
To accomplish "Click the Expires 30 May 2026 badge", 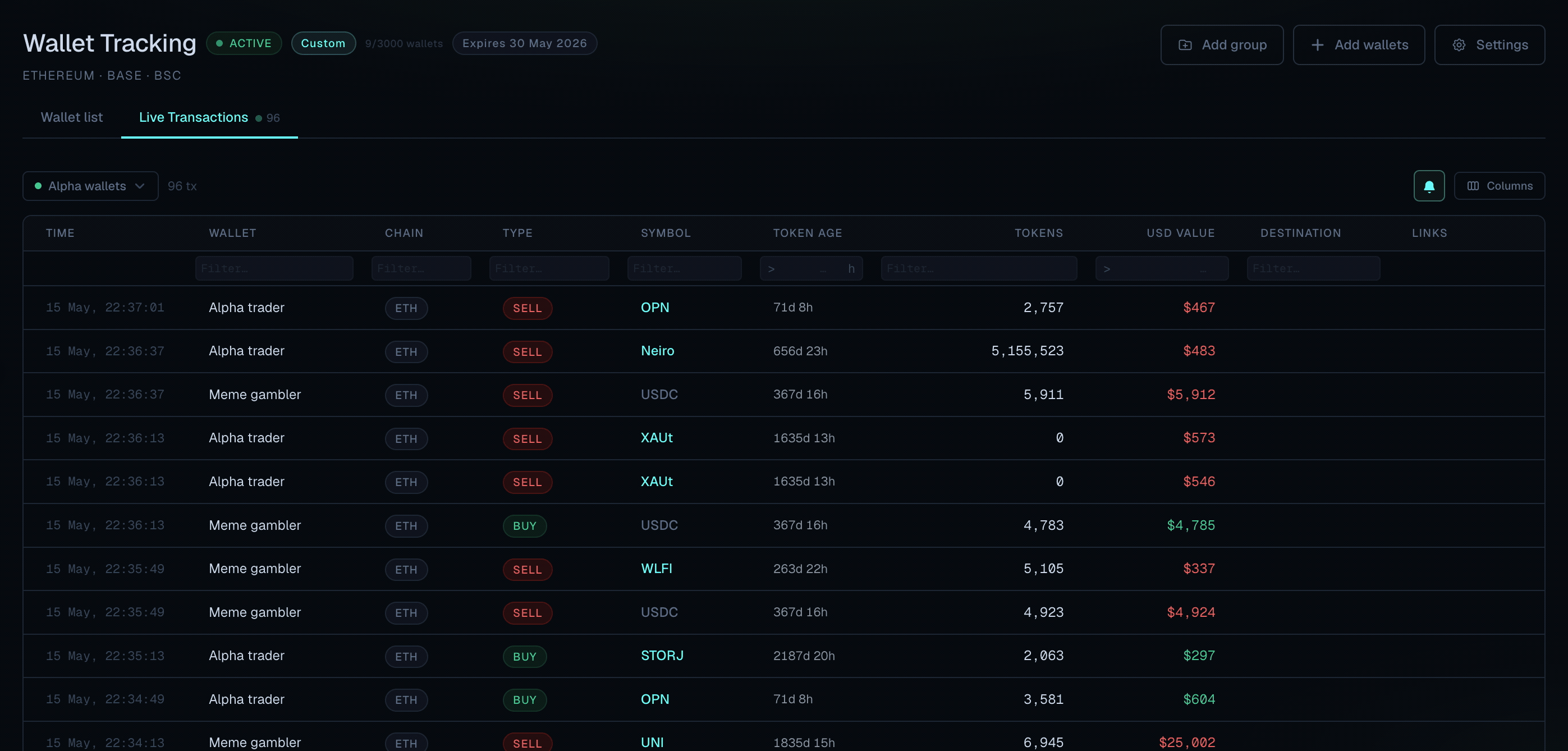I will (524, 43).
